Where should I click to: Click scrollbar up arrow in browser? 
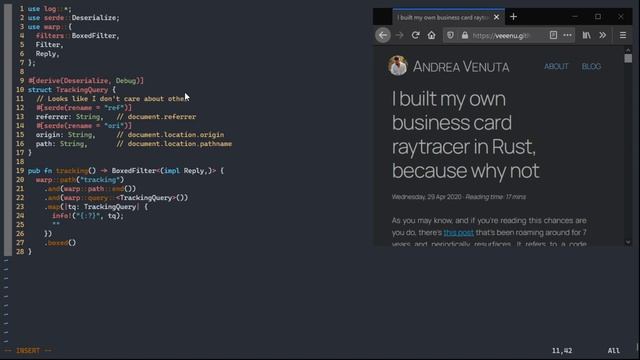pos(628,50)
